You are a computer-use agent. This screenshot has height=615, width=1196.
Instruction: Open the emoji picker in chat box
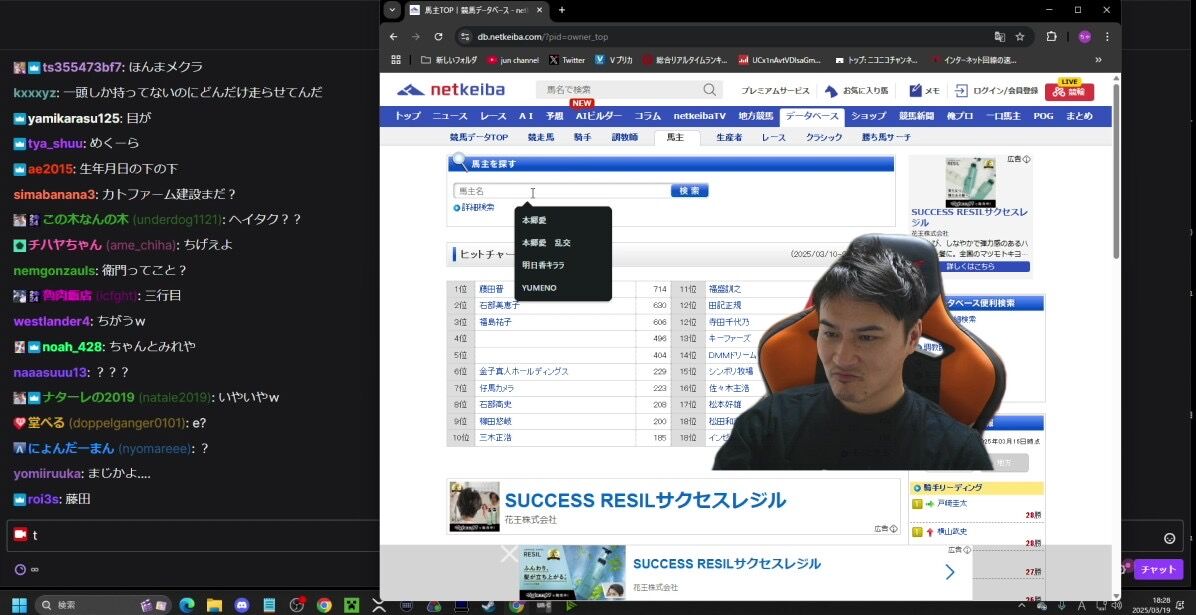[1169, 538]
